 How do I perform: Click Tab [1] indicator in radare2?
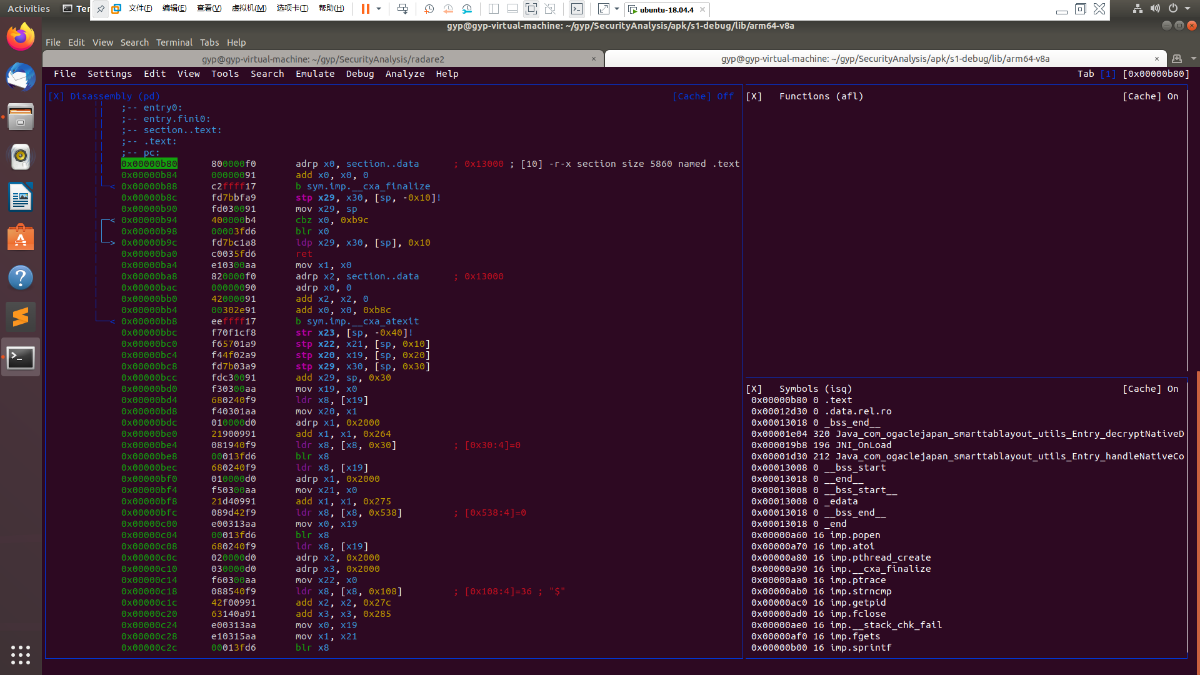pyautogui.click(x=1097, y=74)
